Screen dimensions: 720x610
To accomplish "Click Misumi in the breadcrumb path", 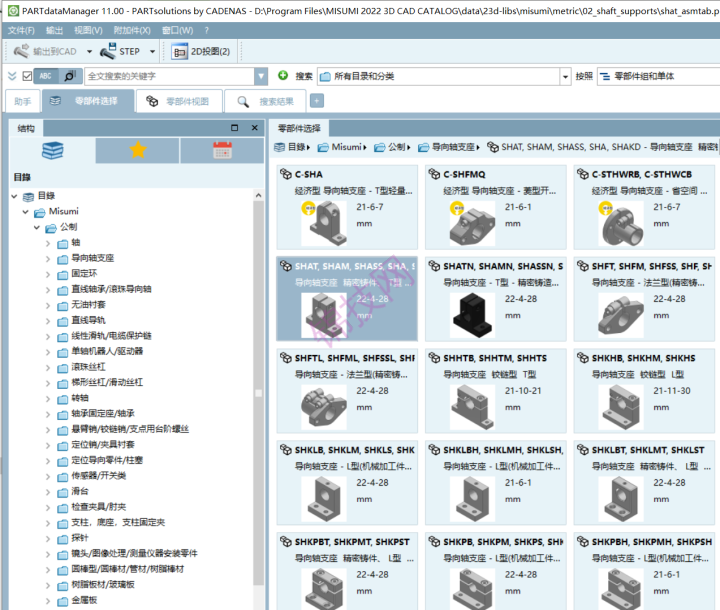I will point(347,147).
